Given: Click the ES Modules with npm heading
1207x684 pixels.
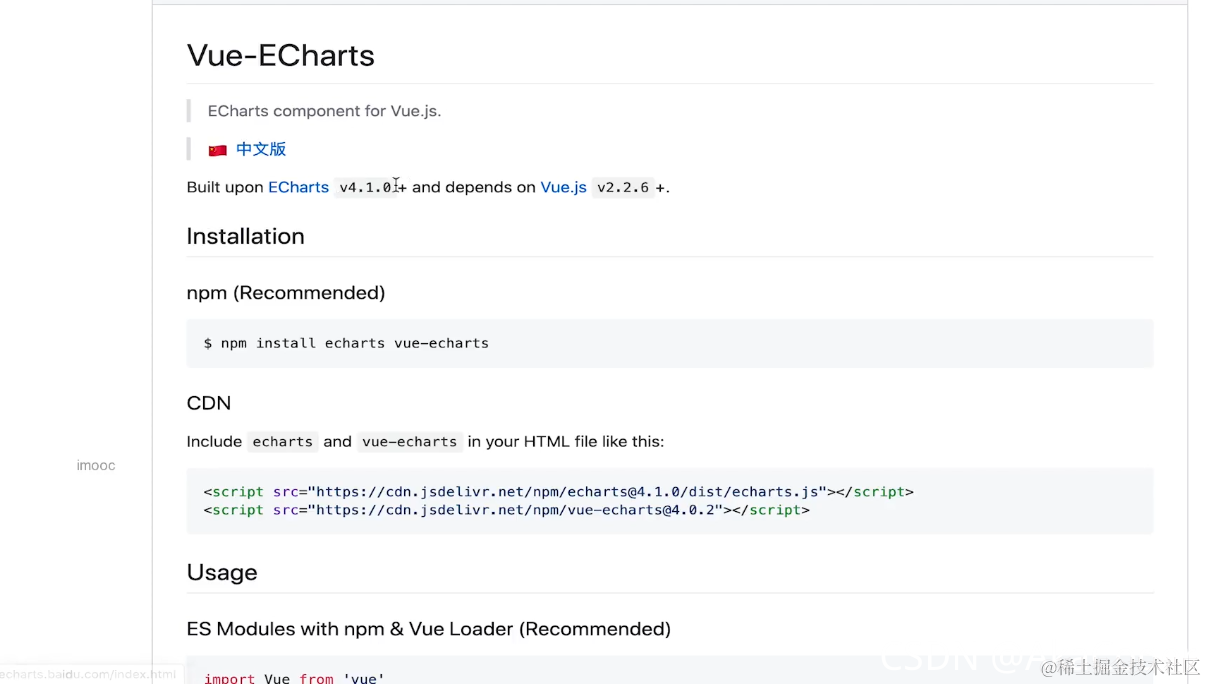Looking at the screenshot, I should pos(428,629).
